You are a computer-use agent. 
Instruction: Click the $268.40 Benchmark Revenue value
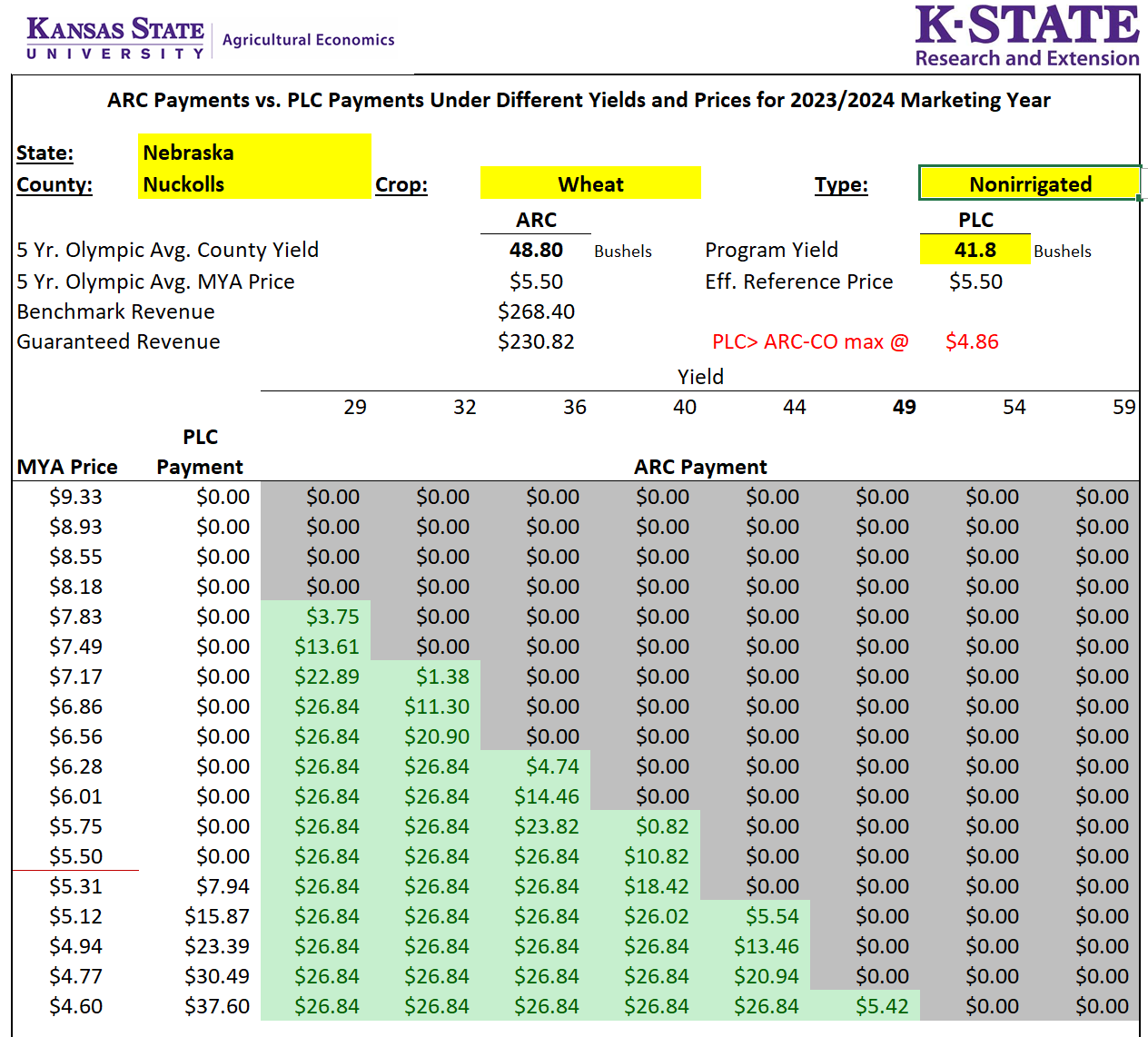[x=536, y=311]
